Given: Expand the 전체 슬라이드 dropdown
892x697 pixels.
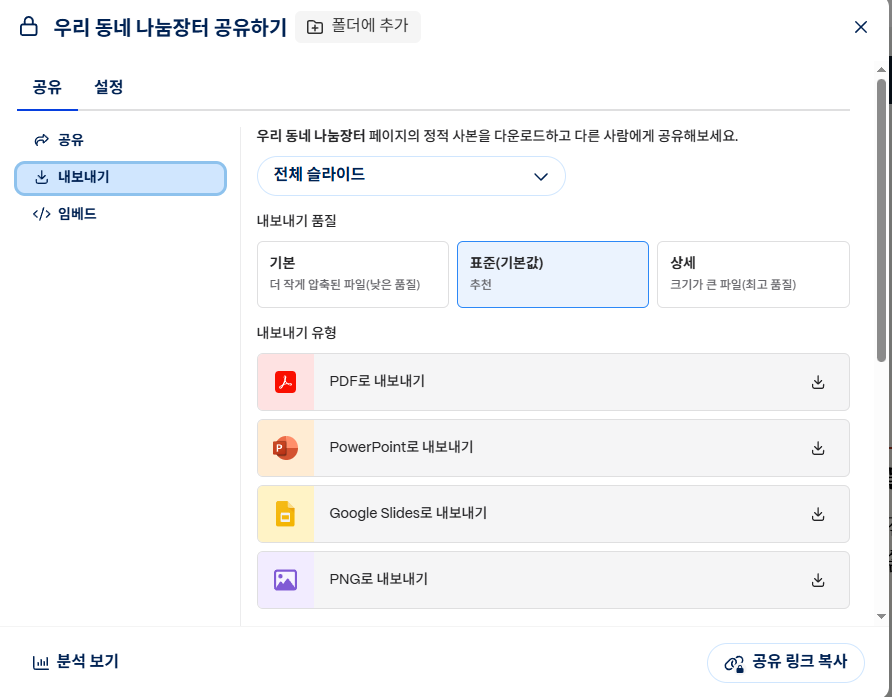Looking at the screenshot, I should (x=411, y=176).
